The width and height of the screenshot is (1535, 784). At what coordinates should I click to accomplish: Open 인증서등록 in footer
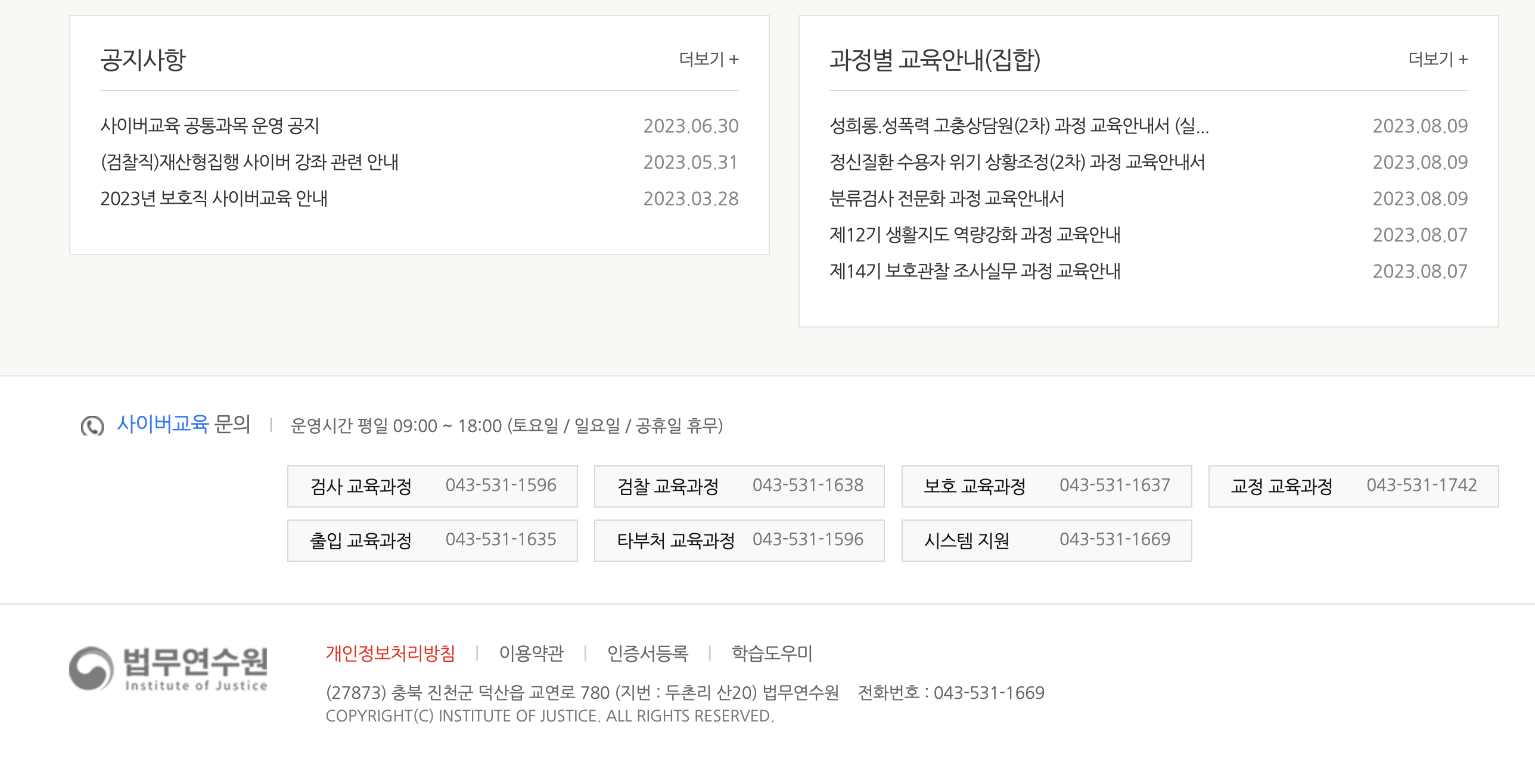[647, 653]
